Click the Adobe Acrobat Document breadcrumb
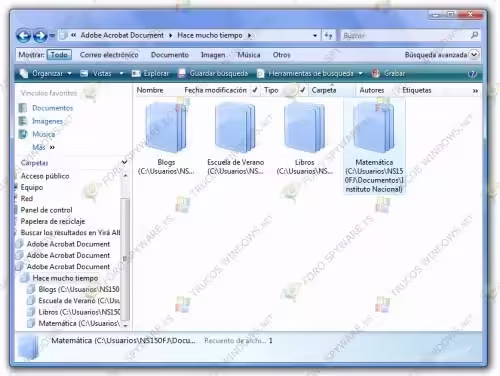 122,35
